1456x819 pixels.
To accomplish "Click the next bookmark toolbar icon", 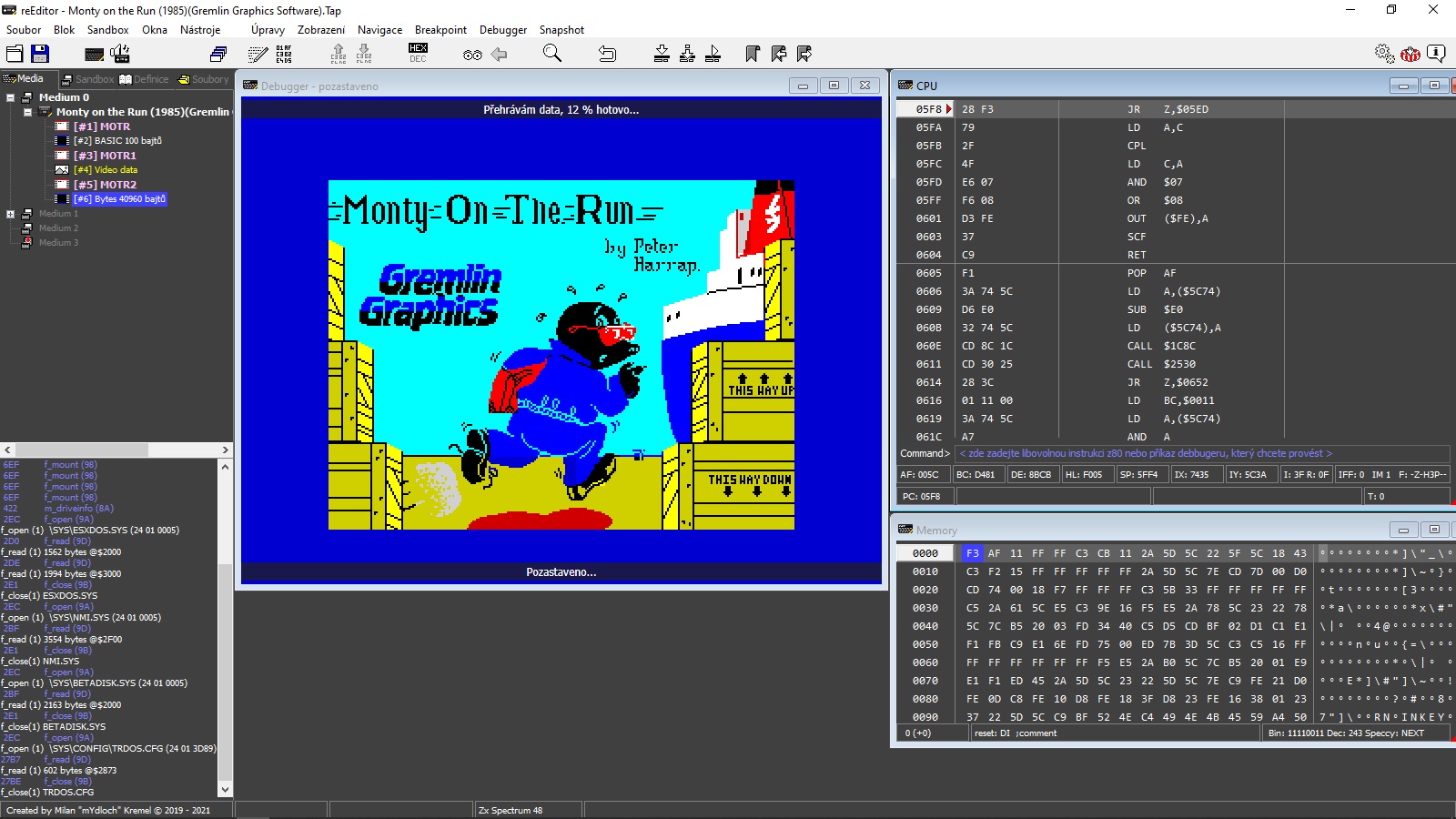I will [804, 54].
